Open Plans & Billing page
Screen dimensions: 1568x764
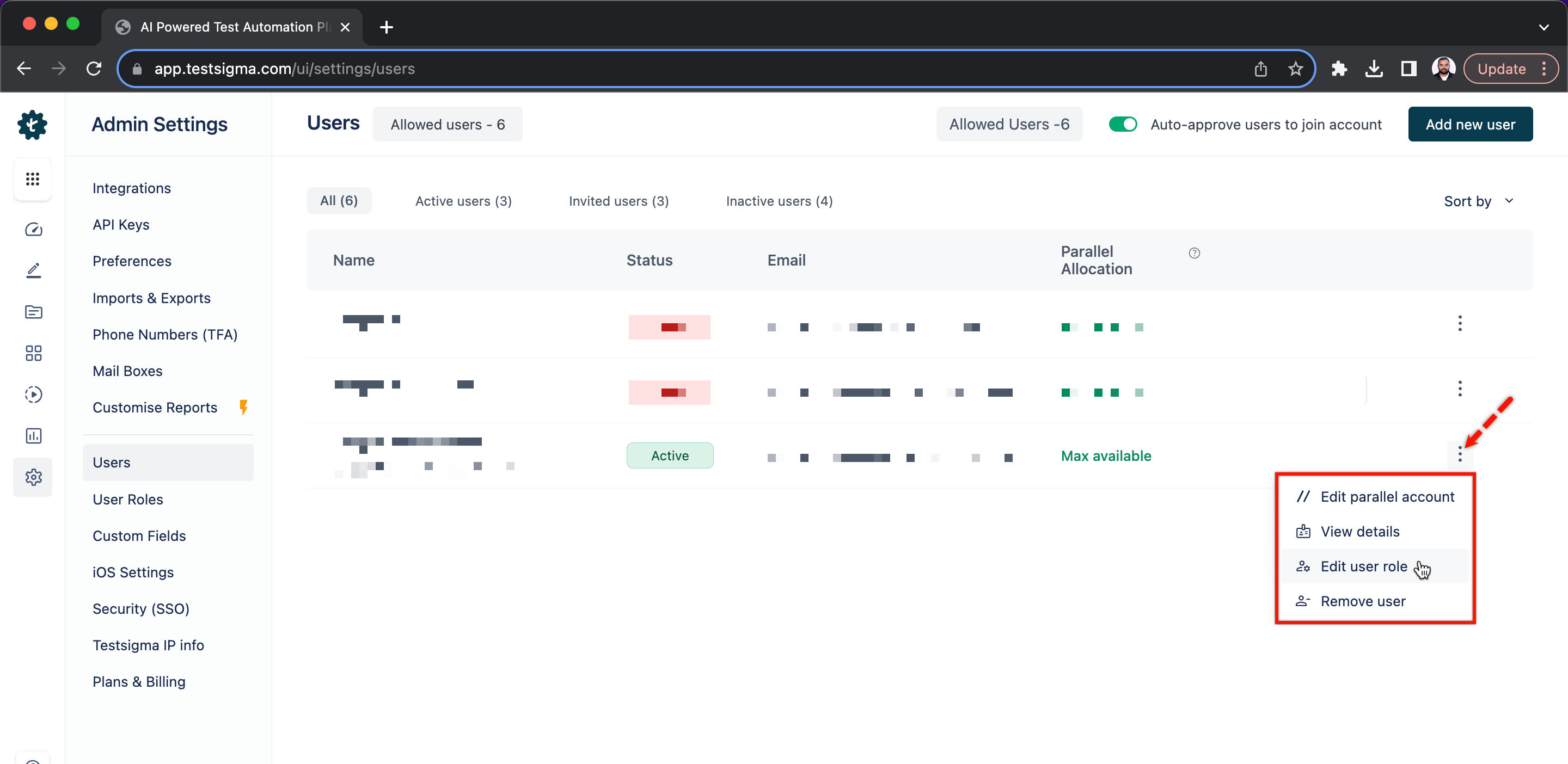[139, 681]
